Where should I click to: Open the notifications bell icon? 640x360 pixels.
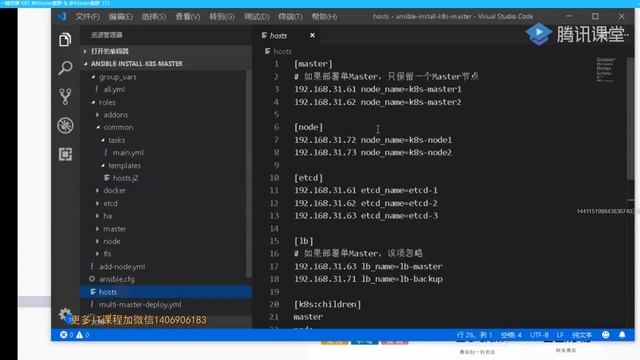[x=622, y=335]
